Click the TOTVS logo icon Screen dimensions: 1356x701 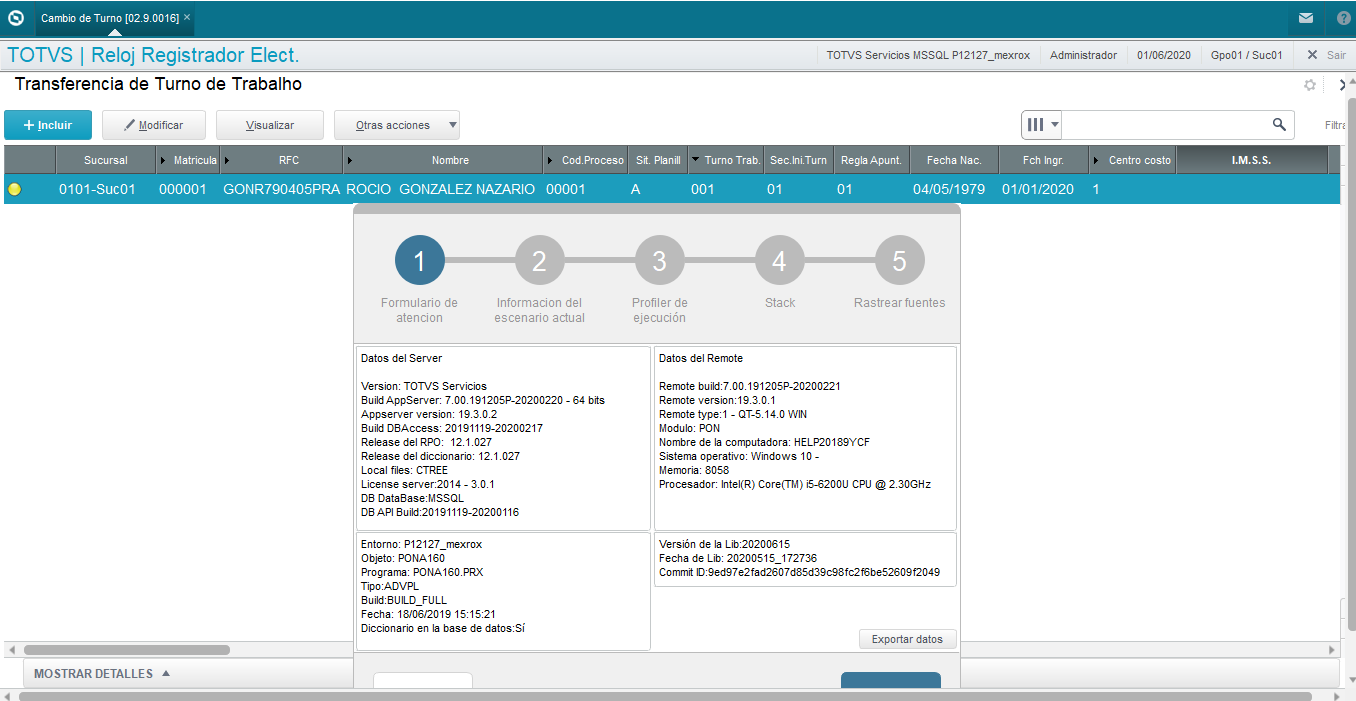coord(15,17)
